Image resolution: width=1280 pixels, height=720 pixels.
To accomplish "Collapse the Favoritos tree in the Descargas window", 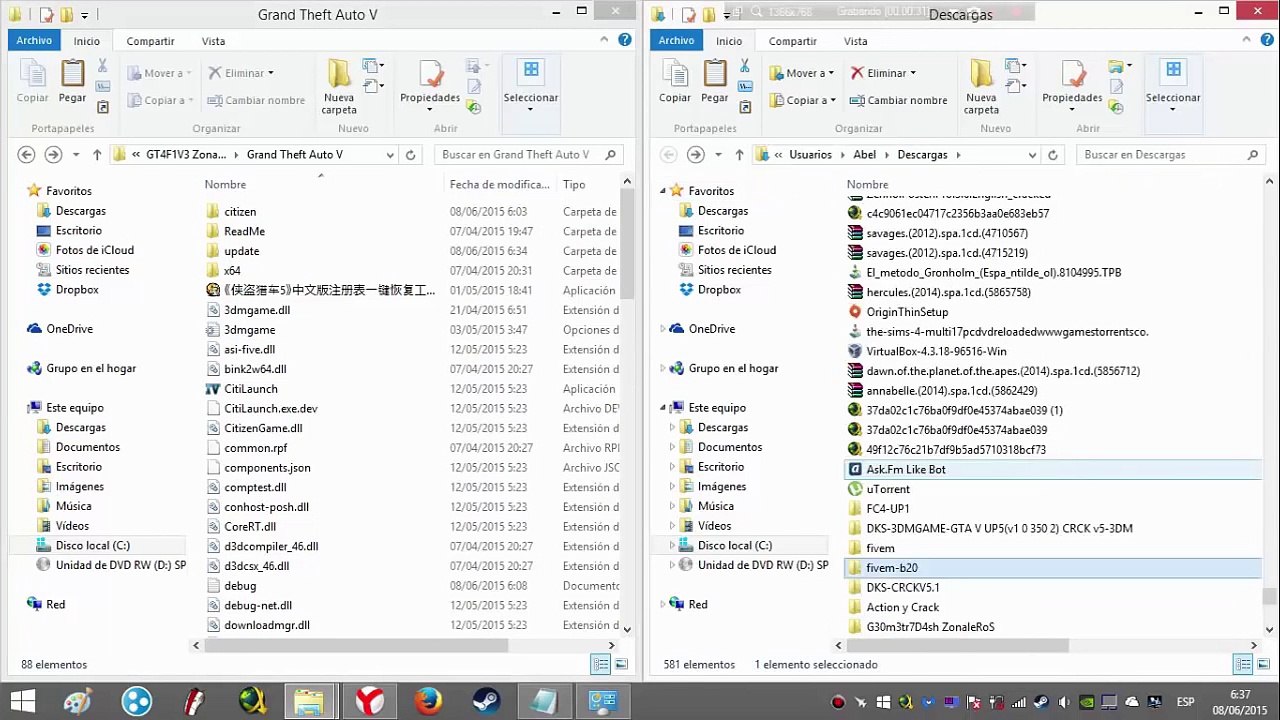I will [x=663, y=191].
